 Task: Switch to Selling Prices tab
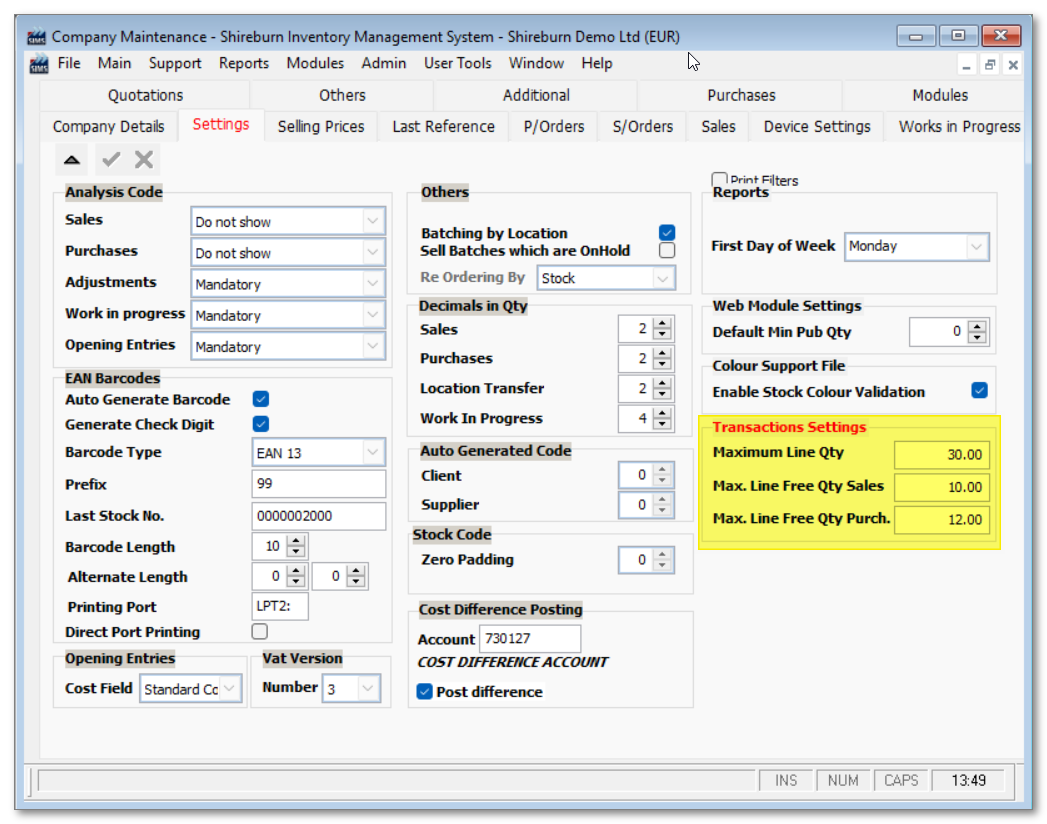[x=321, y=126]
